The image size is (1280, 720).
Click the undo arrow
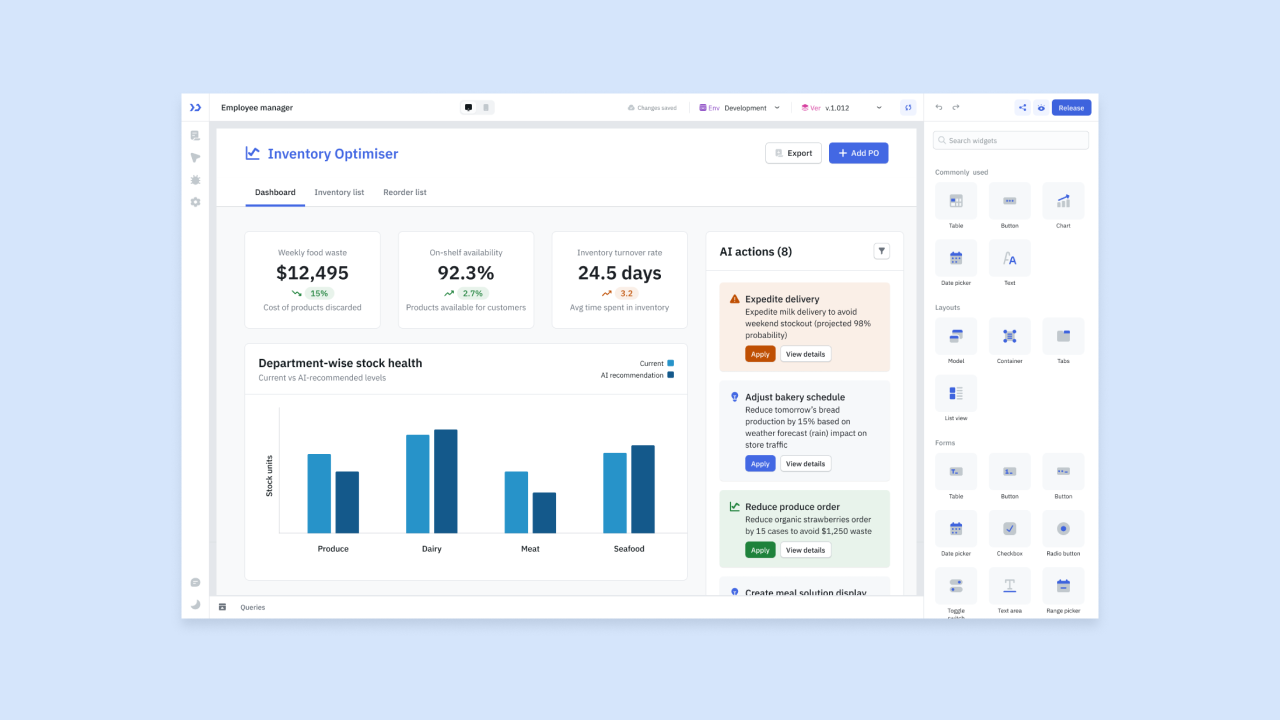939,107
